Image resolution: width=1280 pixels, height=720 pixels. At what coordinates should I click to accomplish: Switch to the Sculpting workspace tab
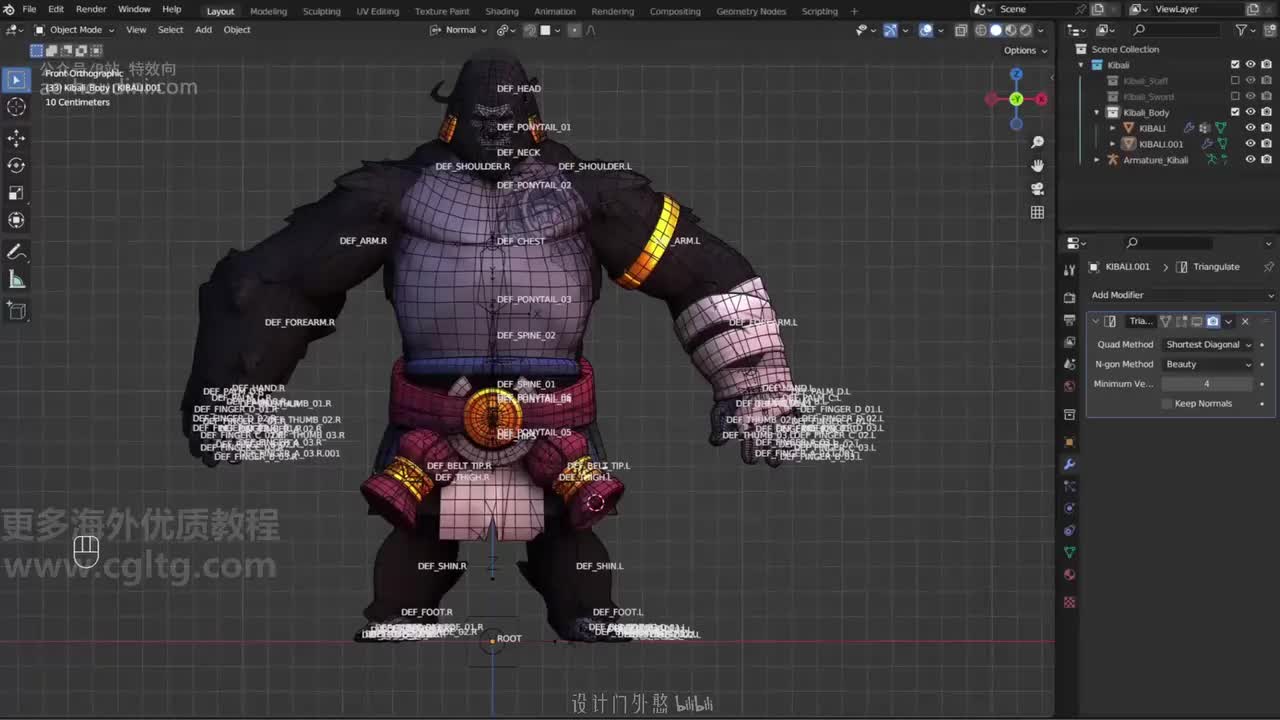pos(321,11)
